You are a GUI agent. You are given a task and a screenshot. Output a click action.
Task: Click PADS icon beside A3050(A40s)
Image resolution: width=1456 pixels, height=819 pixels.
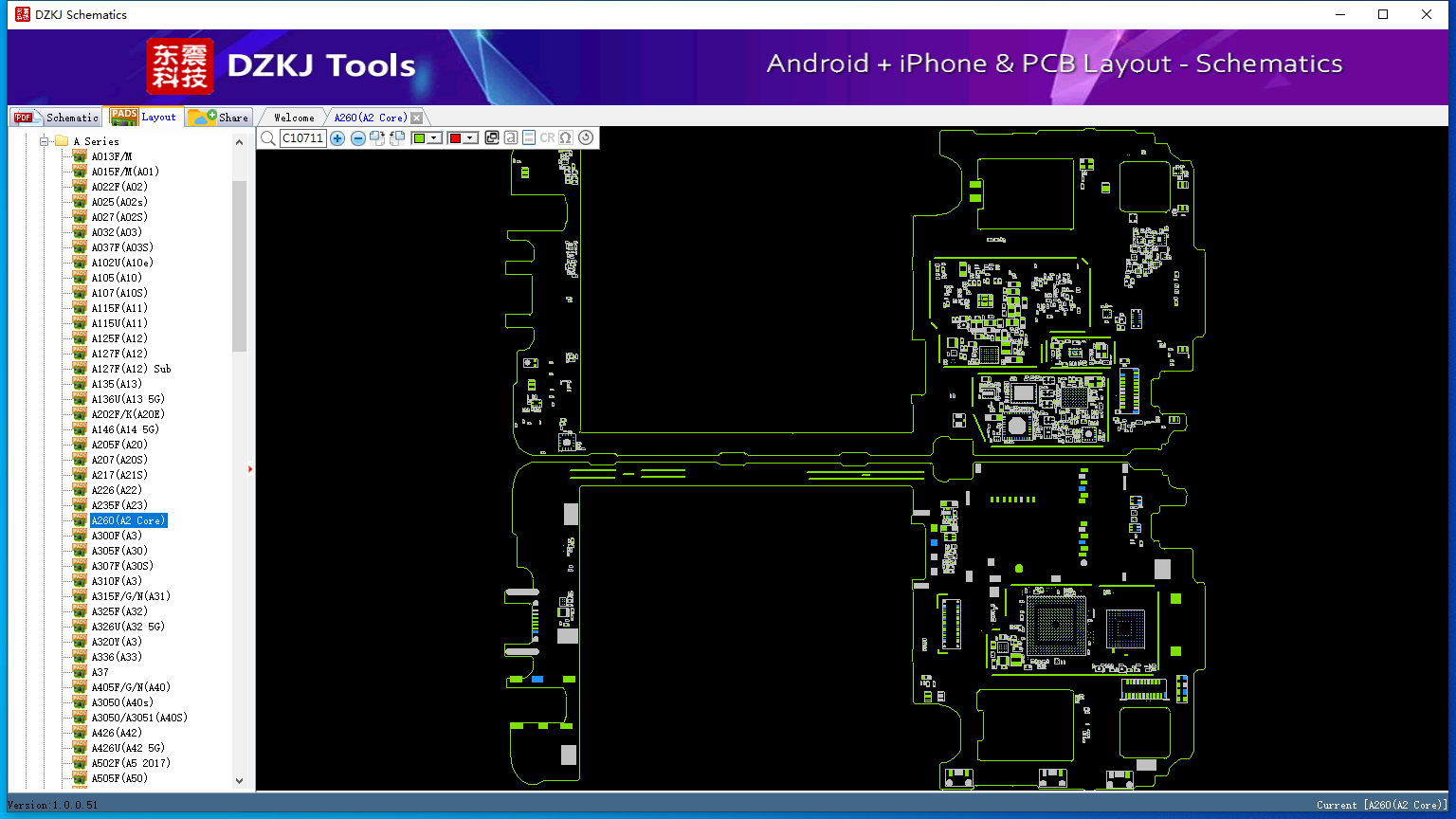point(80,702)
